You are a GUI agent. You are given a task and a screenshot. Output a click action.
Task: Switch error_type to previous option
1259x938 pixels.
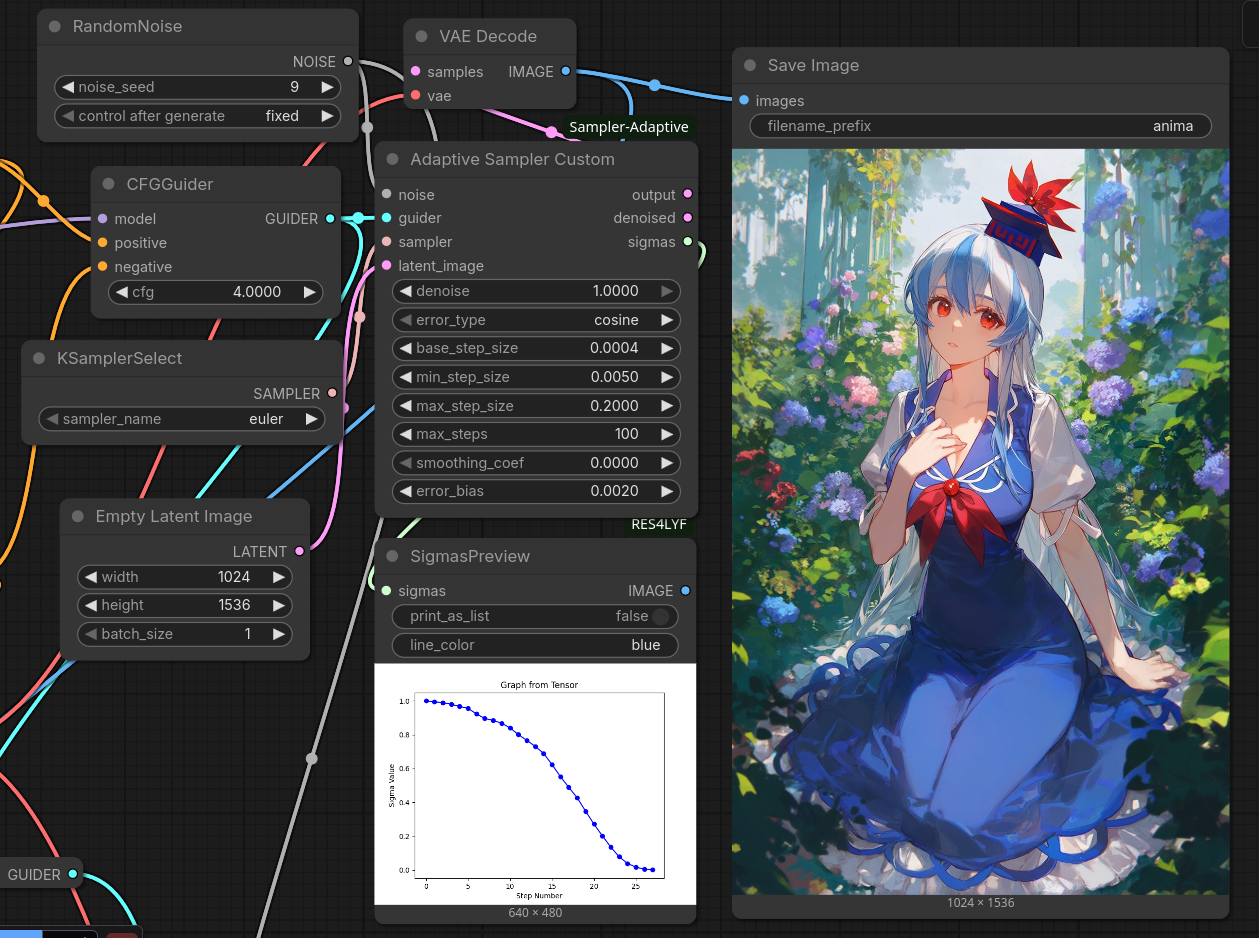tap(404, 320)
